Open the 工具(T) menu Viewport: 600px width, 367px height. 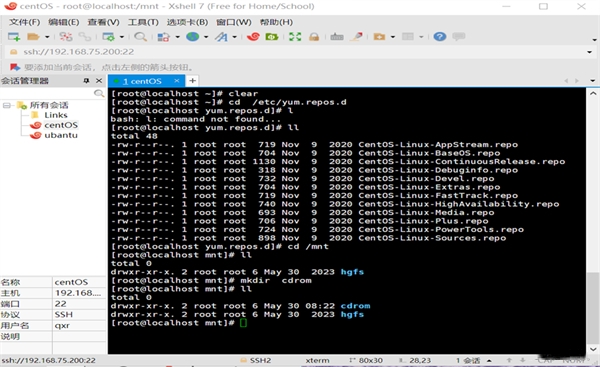tap(143, 22)
